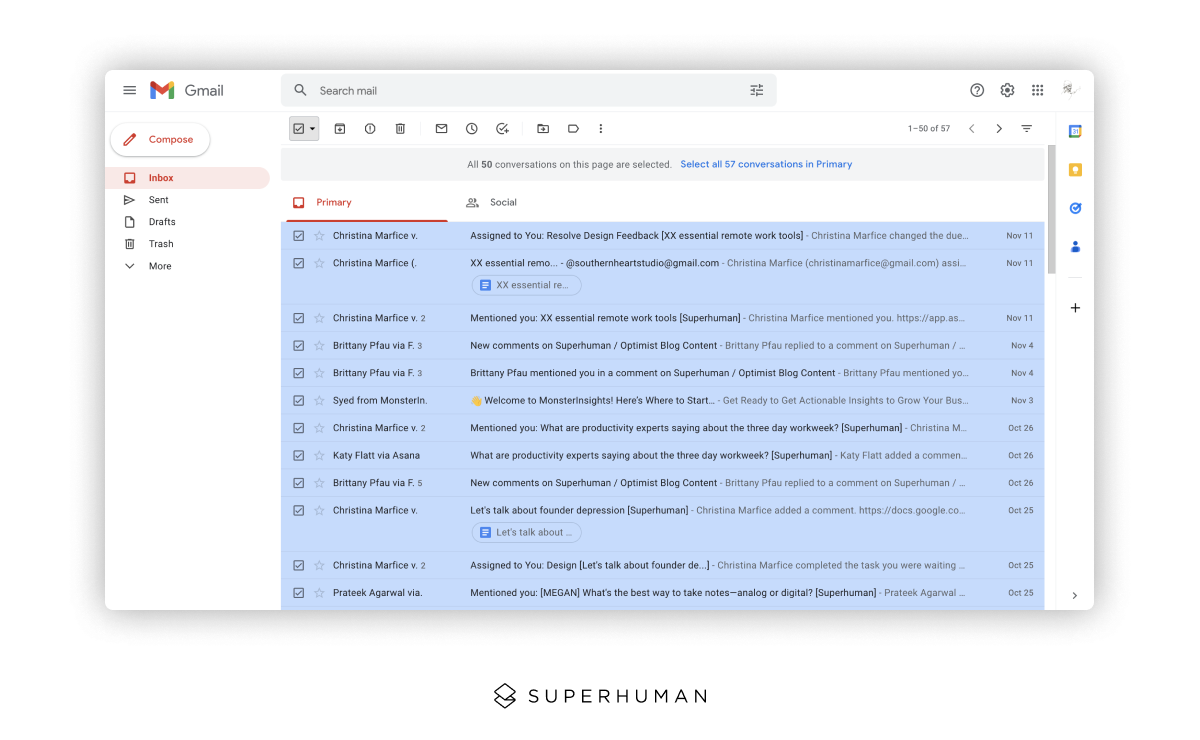
Task: Uncheck Mentioned you: XX essential remote work tools email
Action: pos(298,318)
